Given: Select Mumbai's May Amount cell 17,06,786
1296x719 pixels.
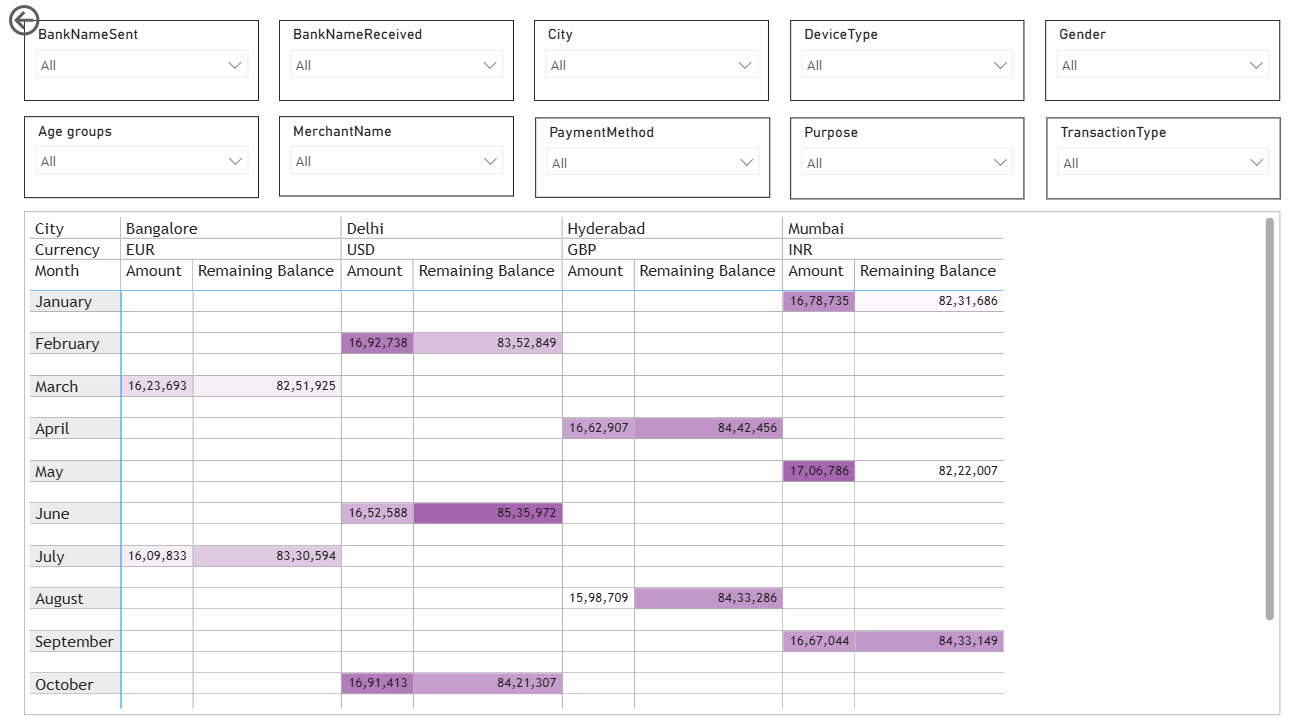Looking at the screenshot, I should 817,470.
